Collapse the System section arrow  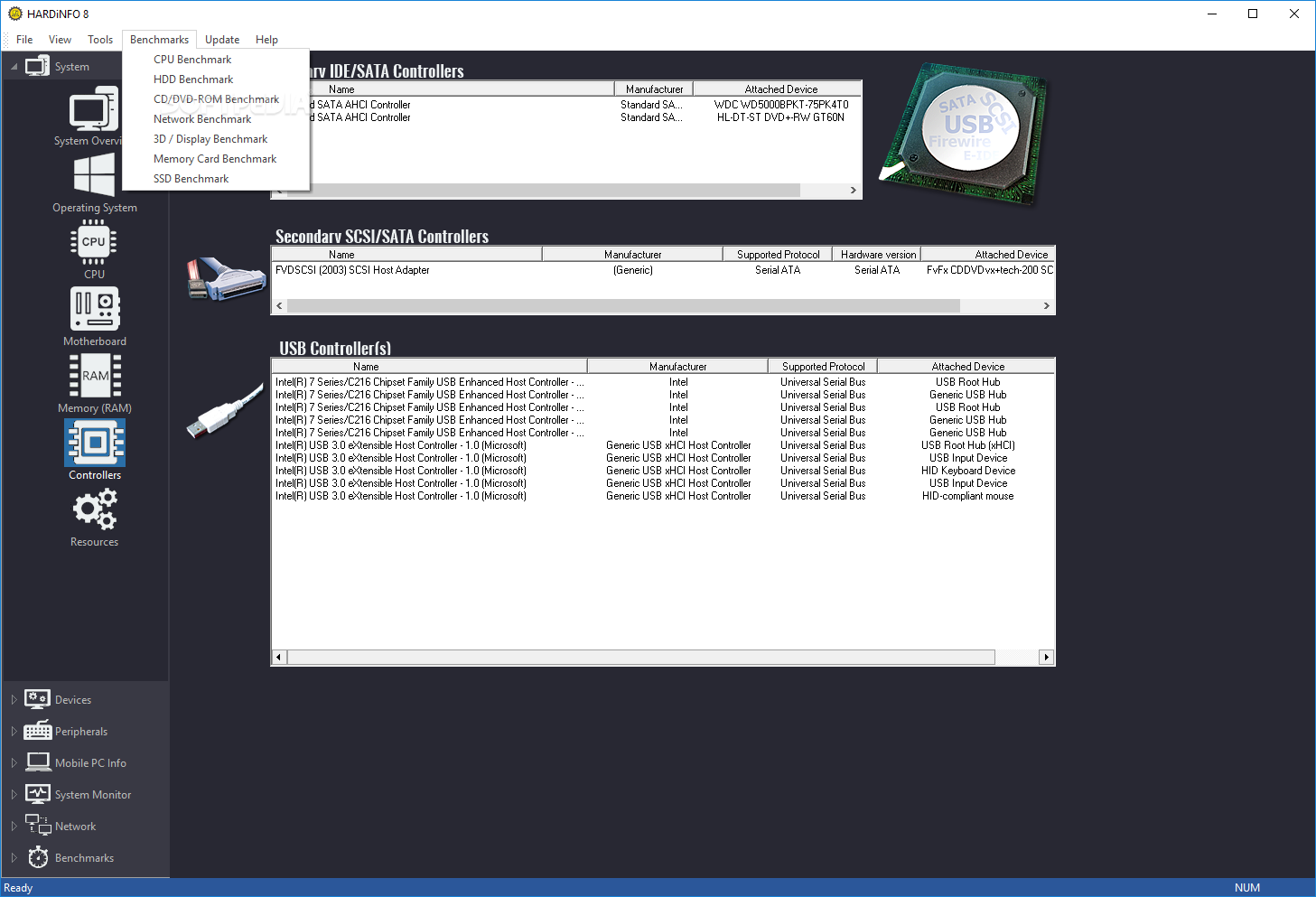(x=14, y=67)
